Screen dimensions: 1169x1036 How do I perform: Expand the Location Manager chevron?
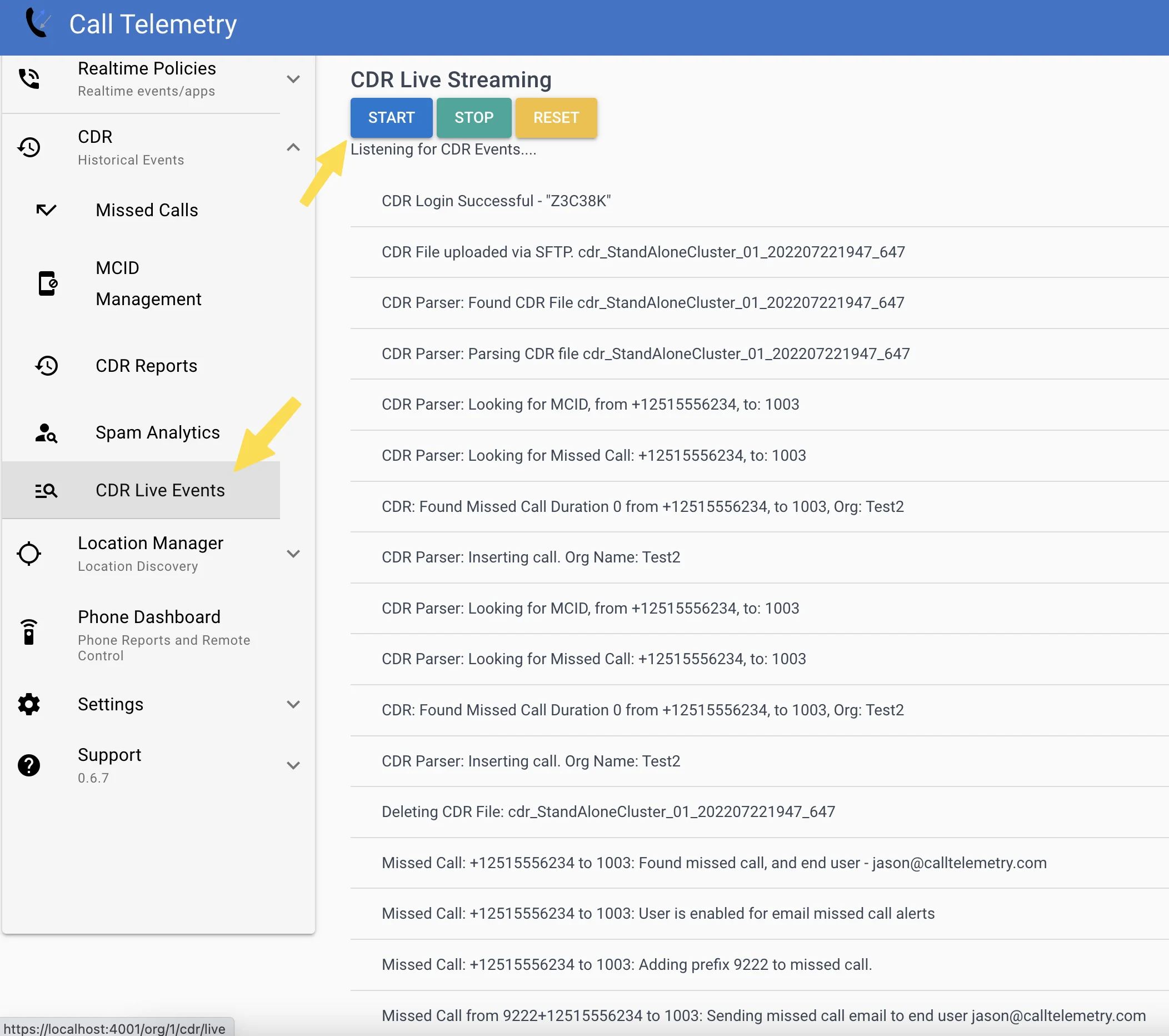(x=293, y=554)
